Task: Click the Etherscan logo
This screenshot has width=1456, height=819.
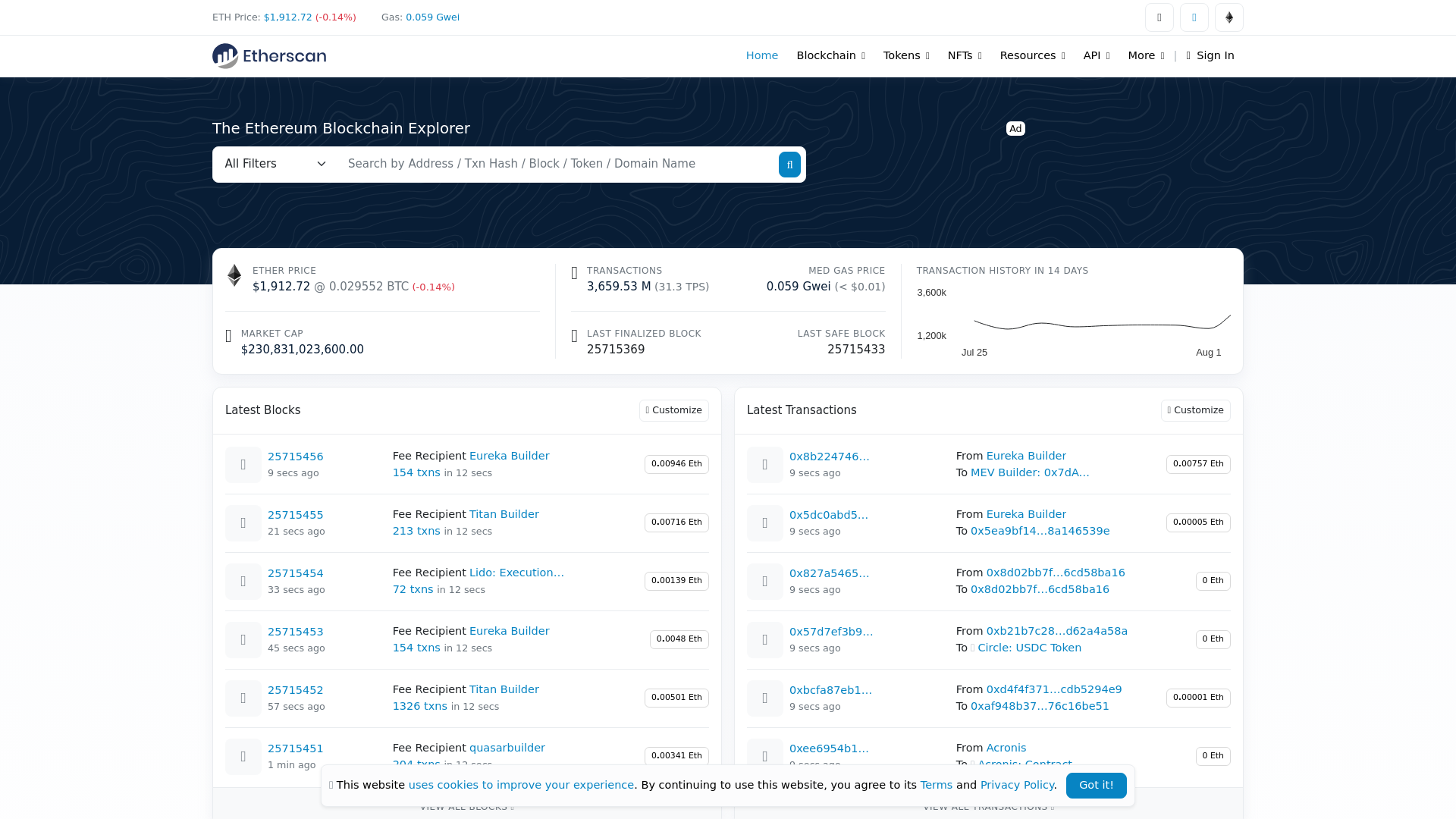Action: pyautogui.click(x=269, y=56)
